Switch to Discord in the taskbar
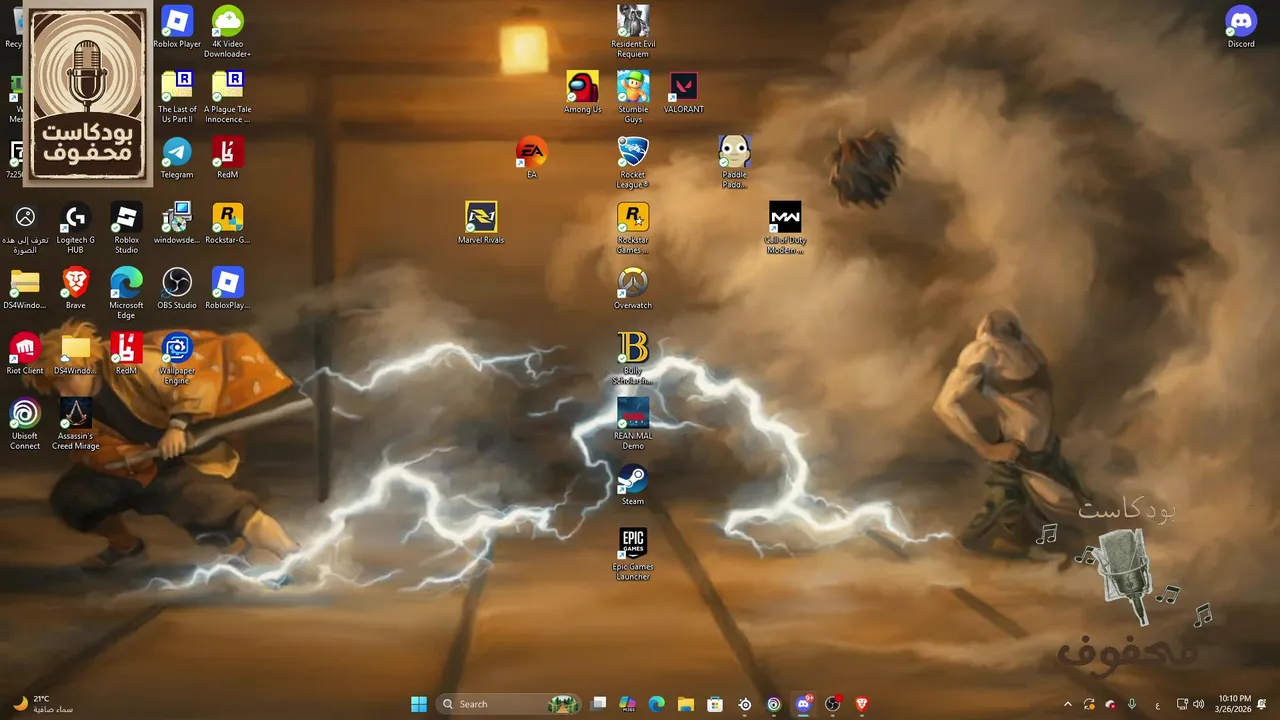The width and height of the screenshot is (1280, 720). click(x=803, y=704)
